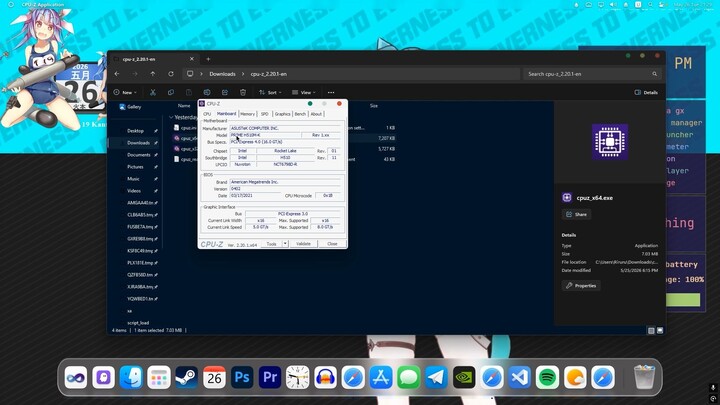Switch to the Graphics tab in CPU-Z

tap(282, 114)
